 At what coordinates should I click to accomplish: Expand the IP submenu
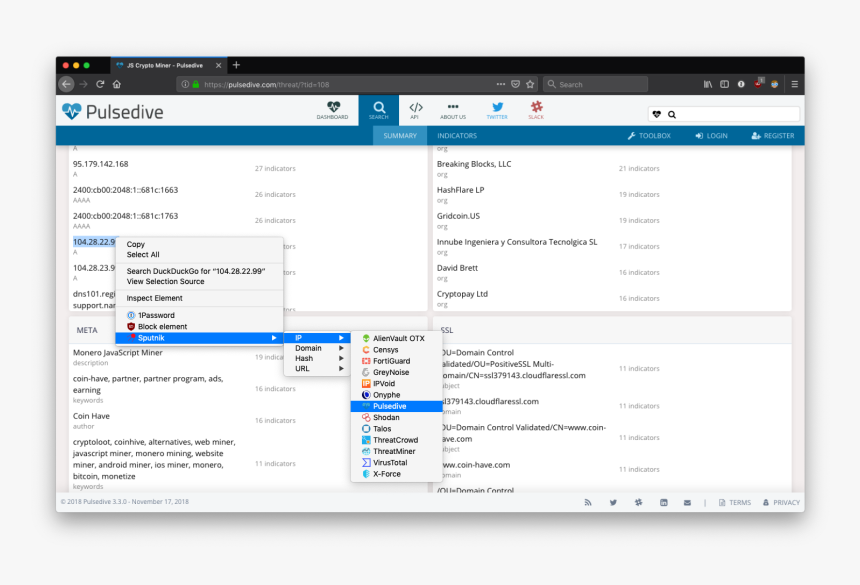[318, 338]
